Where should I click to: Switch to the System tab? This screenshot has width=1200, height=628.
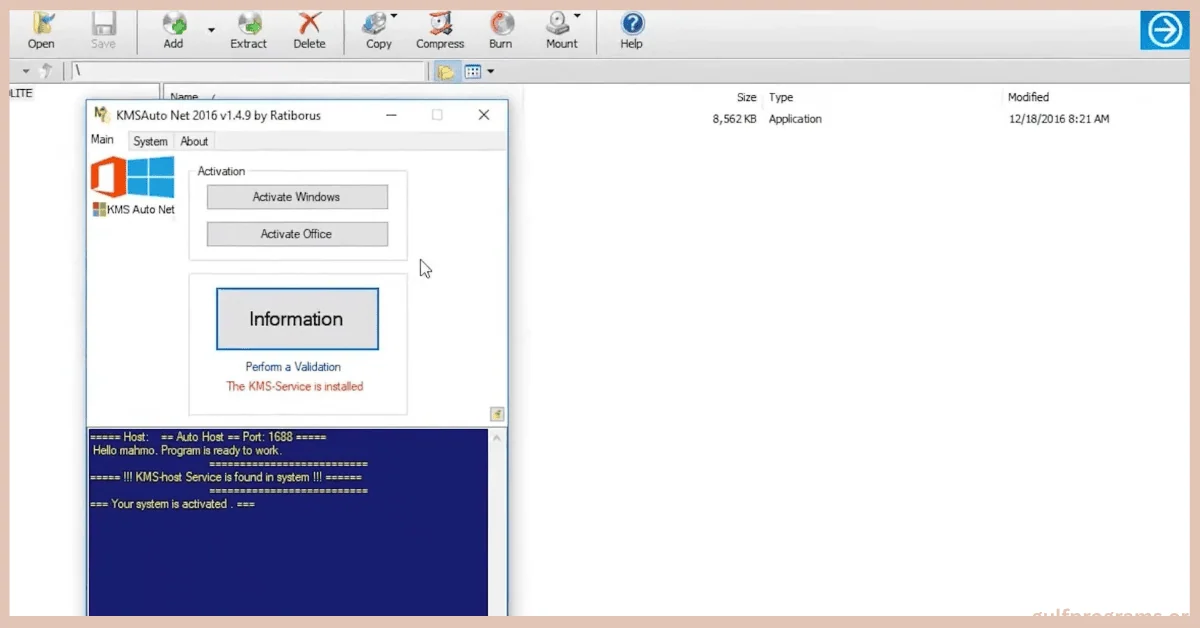(150, 141)
